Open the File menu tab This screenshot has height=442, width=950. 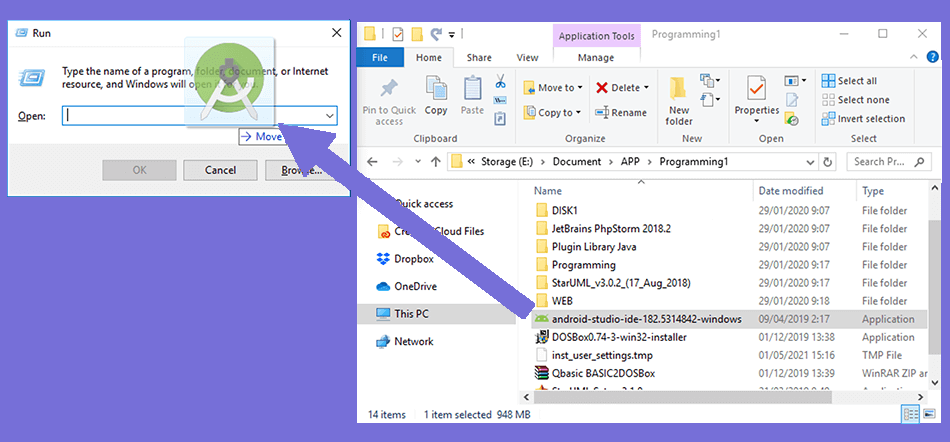point(380,58)
